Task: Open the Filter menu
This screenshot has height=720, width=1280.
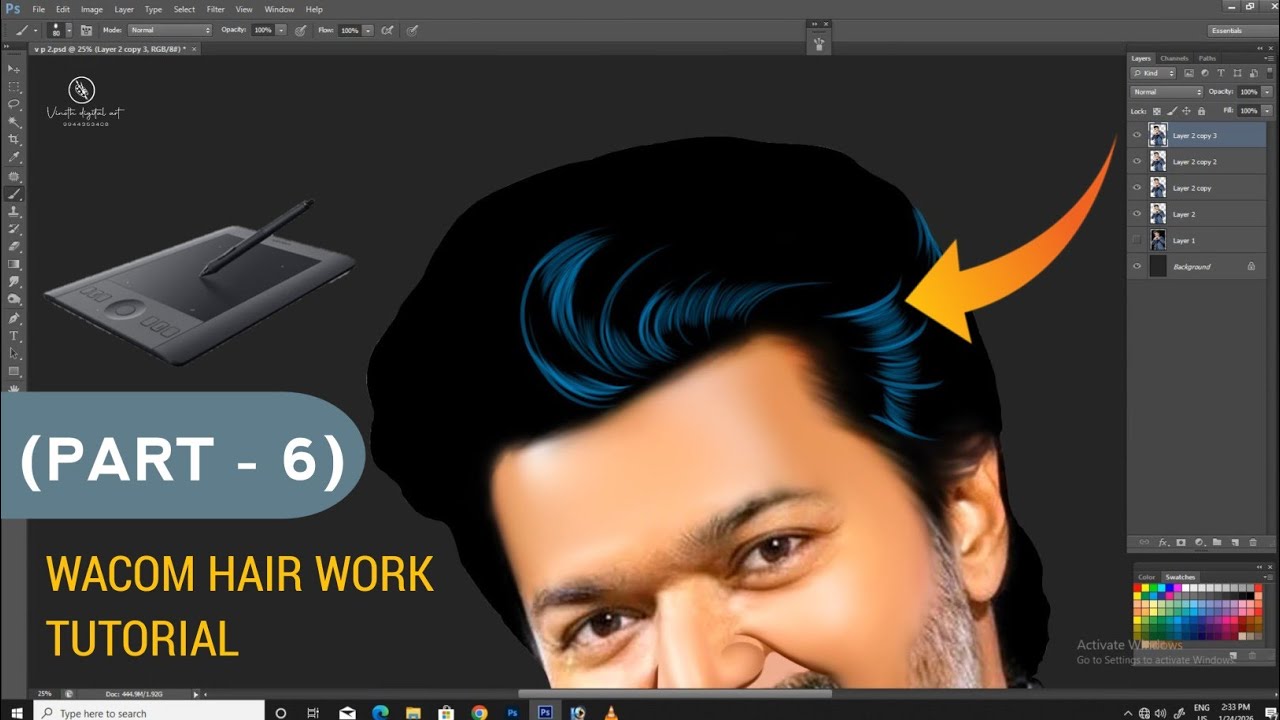Action: (216, 9)
